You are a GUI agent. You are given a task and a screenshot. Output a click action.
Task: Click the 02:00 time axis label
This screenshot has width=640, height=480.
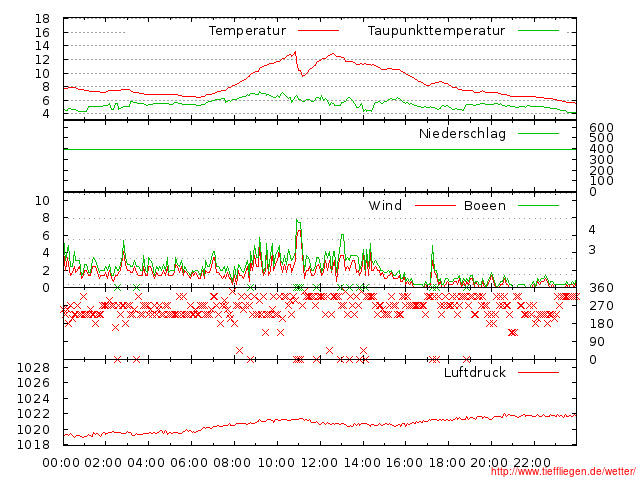point(104,463)
